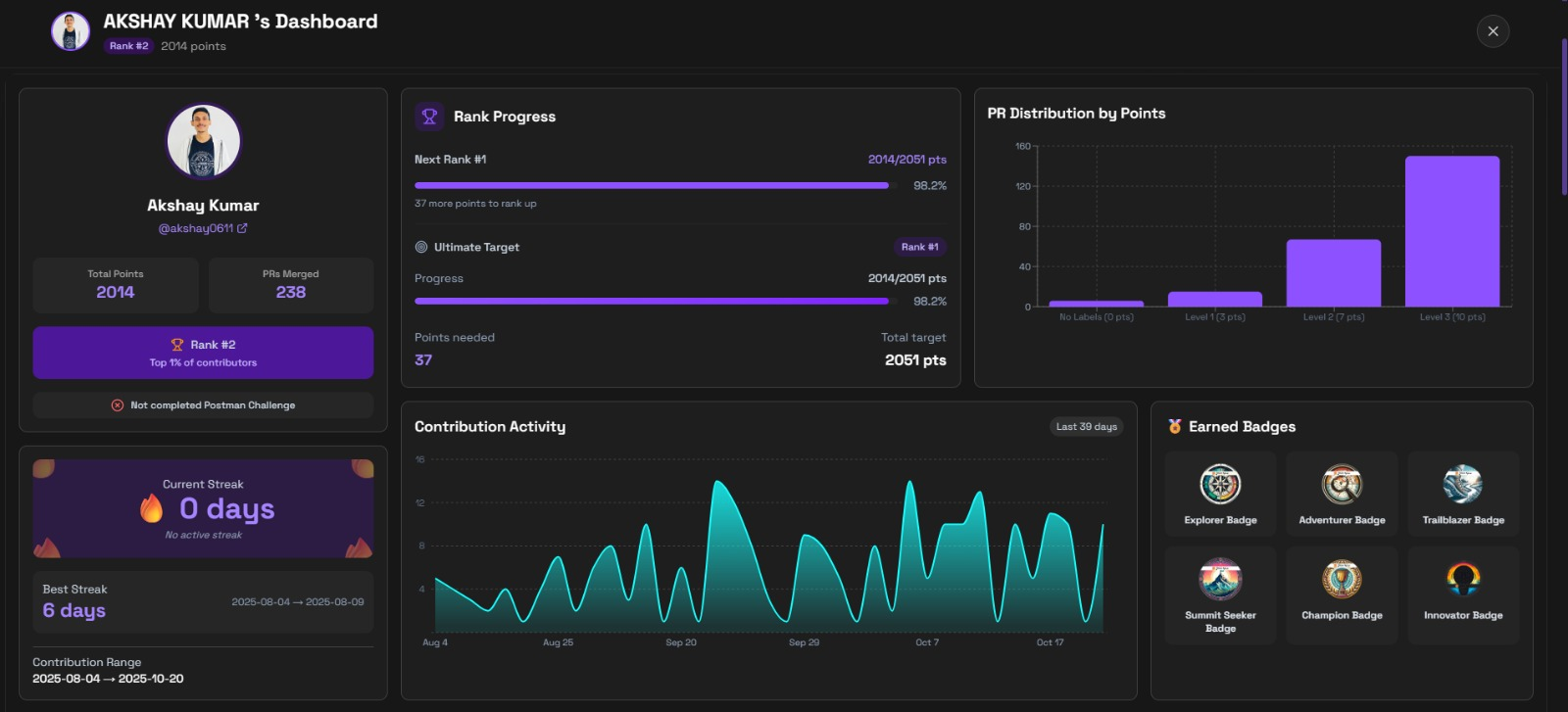Click the Rank #2 contributor button

pos(203,353)
